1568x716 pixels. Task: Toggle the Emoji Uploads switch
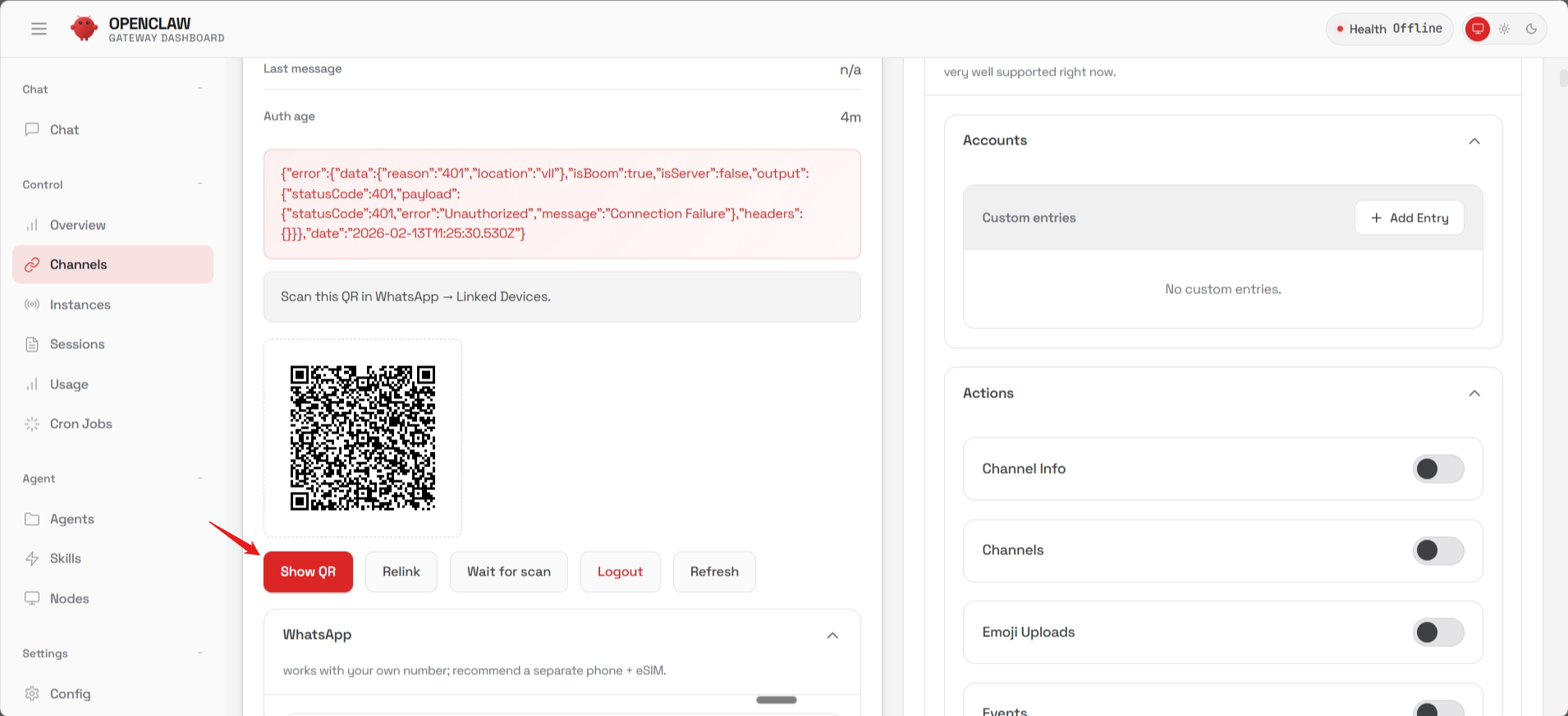click(x=1438, y=632)
